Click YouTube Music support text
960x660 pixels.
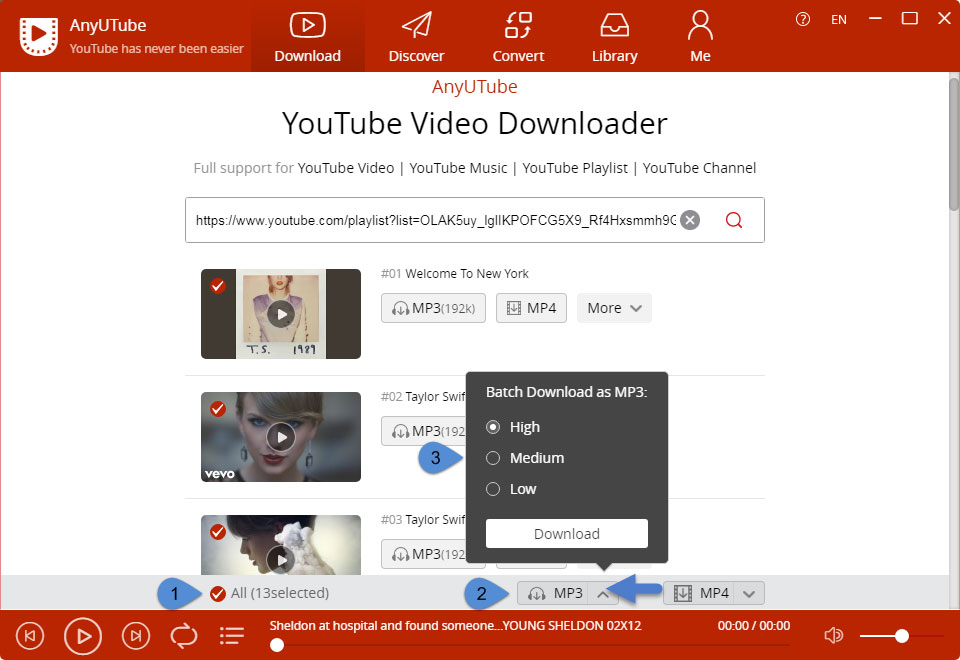click(x=458, y=168)
